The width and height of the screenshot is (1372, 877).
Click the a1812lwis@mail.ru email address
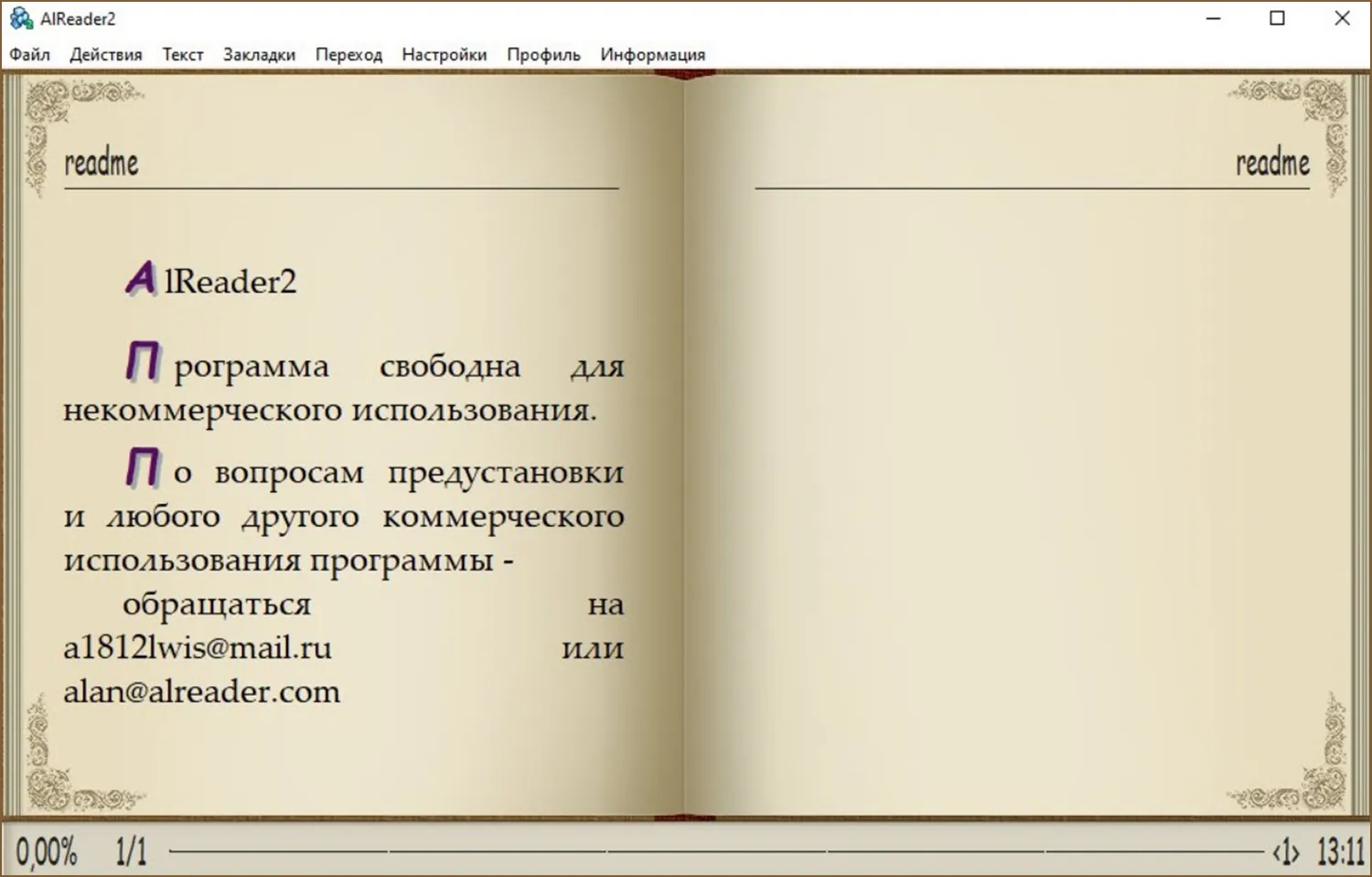[x=198, y=647]
